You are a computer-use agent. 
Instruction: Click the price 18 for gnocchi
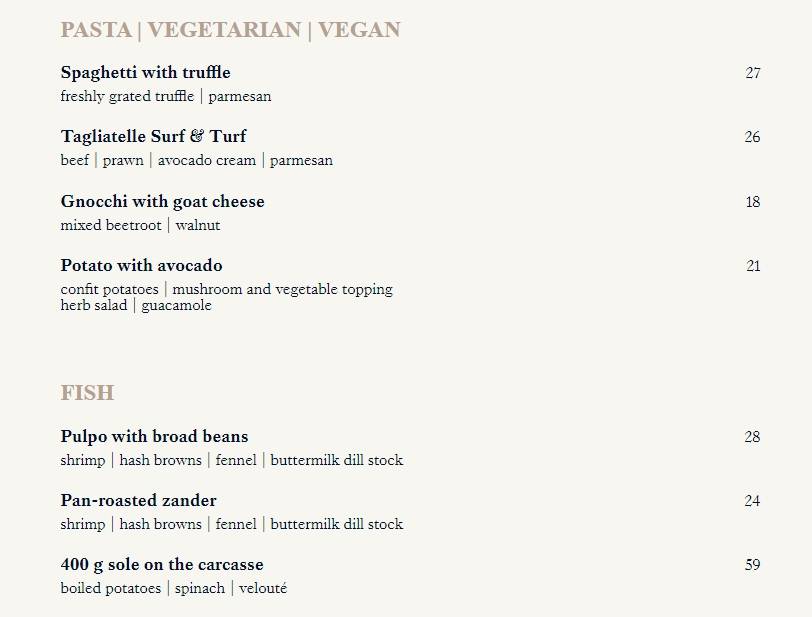752,202
